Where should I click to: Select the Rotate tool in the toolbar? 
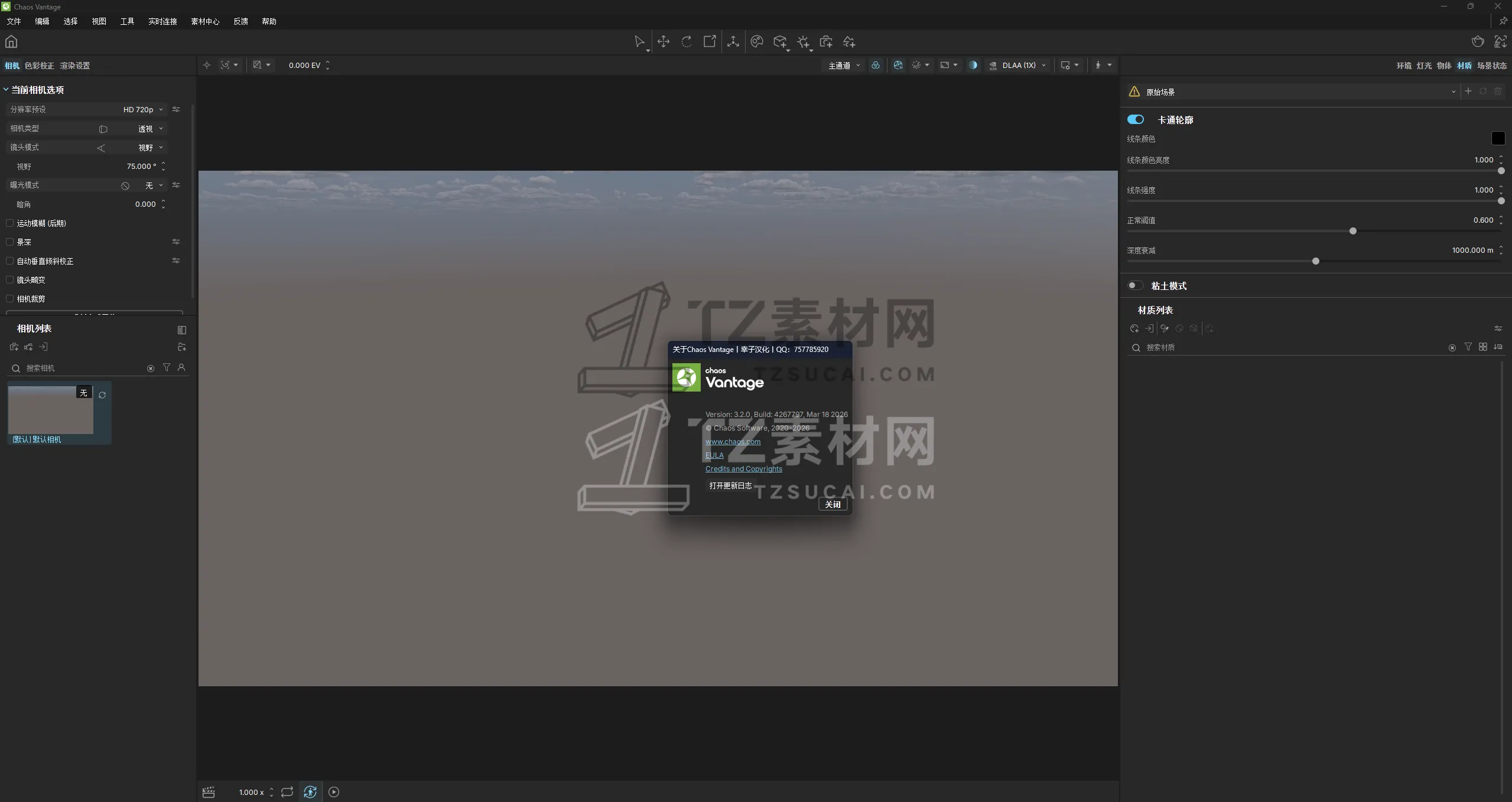pyautogui.click(x=686, y=41)
